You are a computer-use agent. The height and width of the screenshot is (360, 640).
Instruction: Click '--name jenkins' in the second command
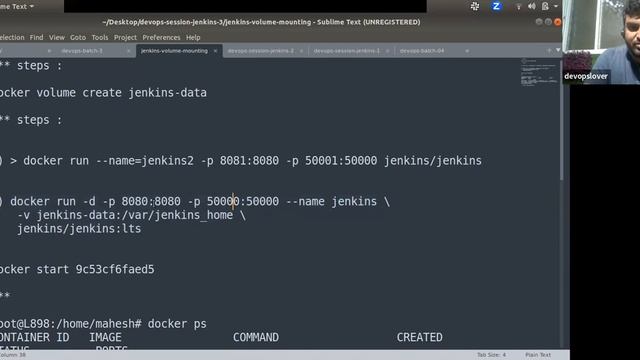click(x=331, y=202)
